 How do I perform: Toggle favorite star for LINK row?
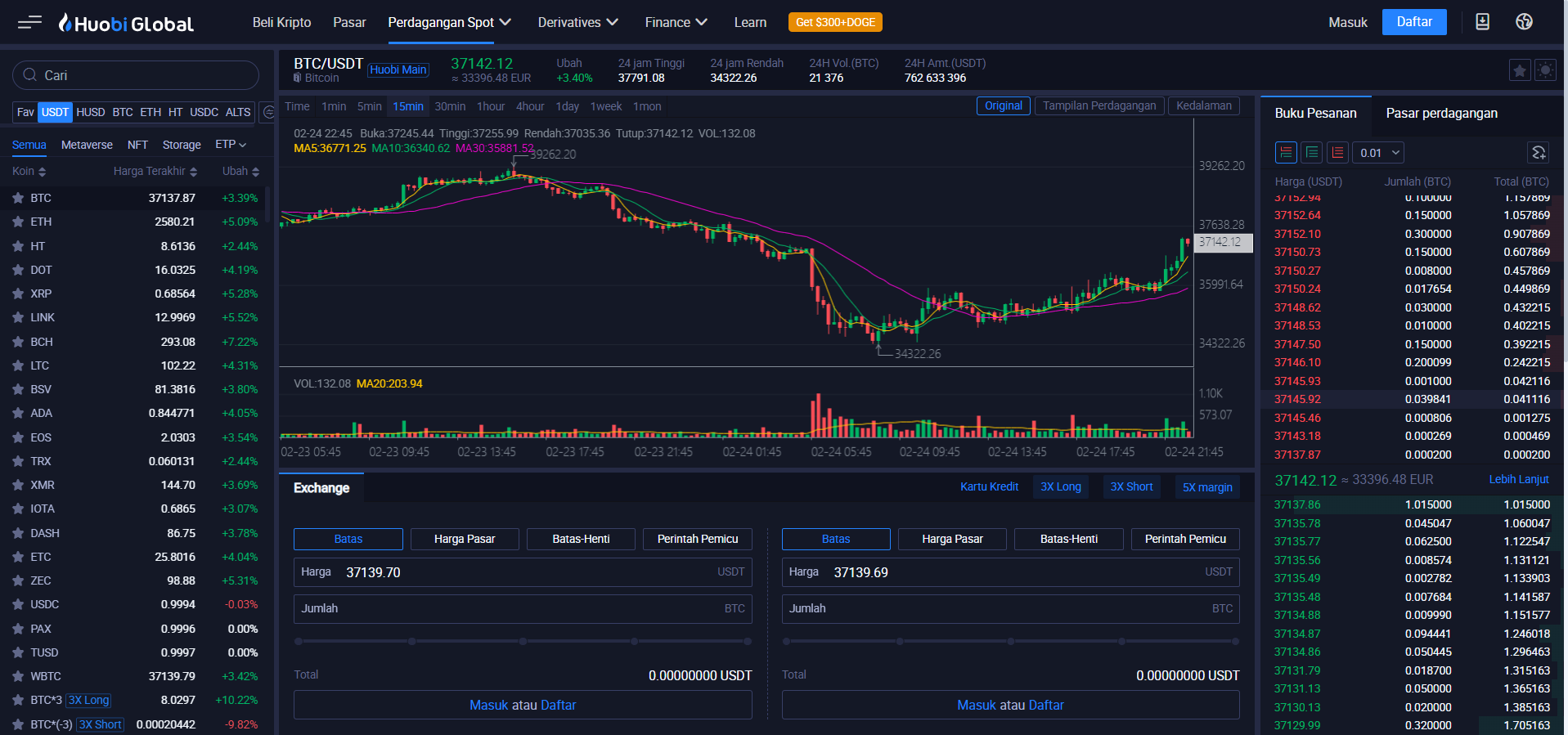click(x=17, y=317)
